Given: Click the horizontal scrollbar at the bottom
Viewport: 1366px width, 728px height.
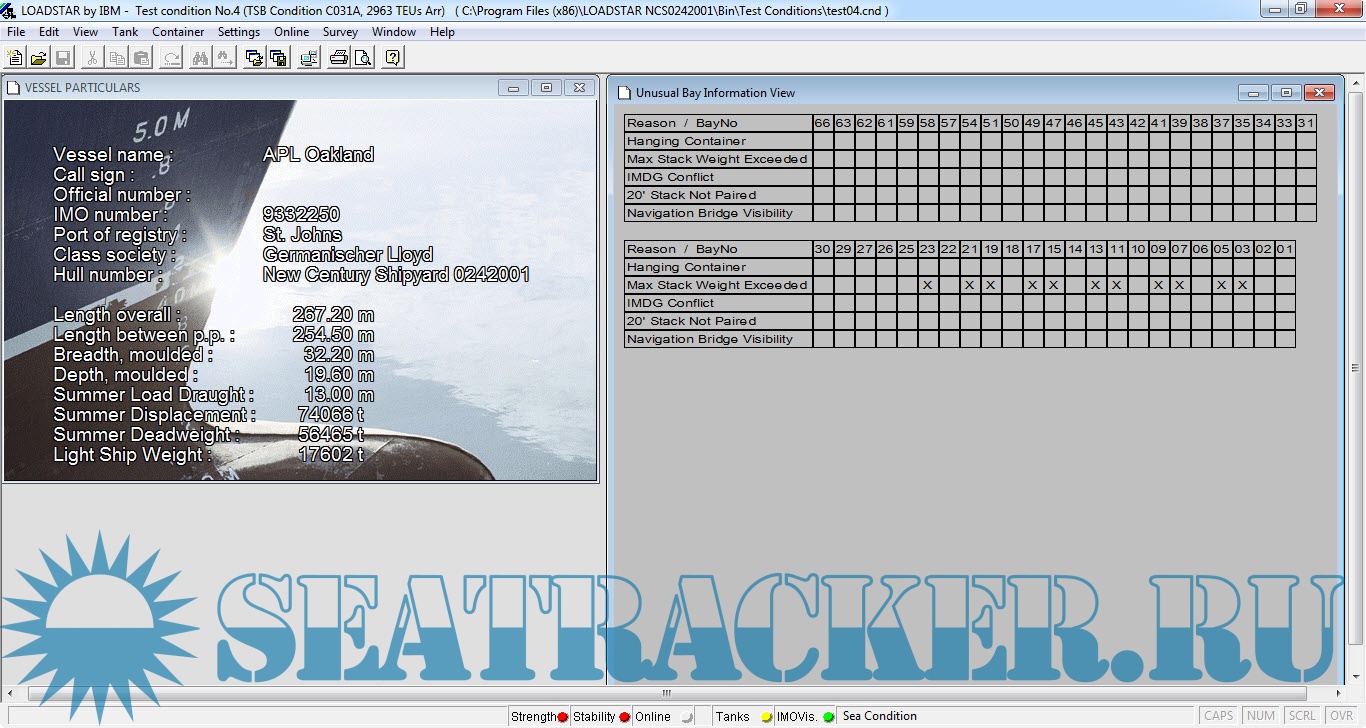Looking at the screenshot, I should pyautogui.click(x=667, y=694).
